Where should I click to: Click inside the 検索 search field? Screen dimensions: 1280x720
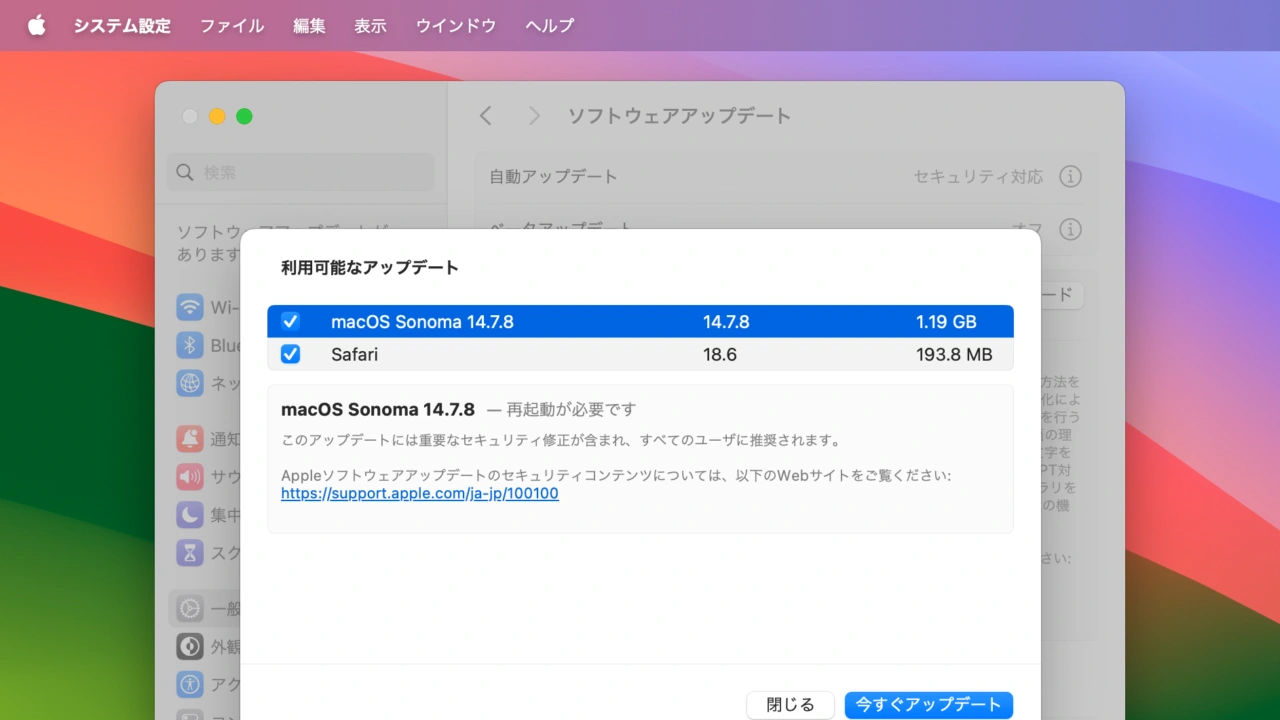(300, 172)
